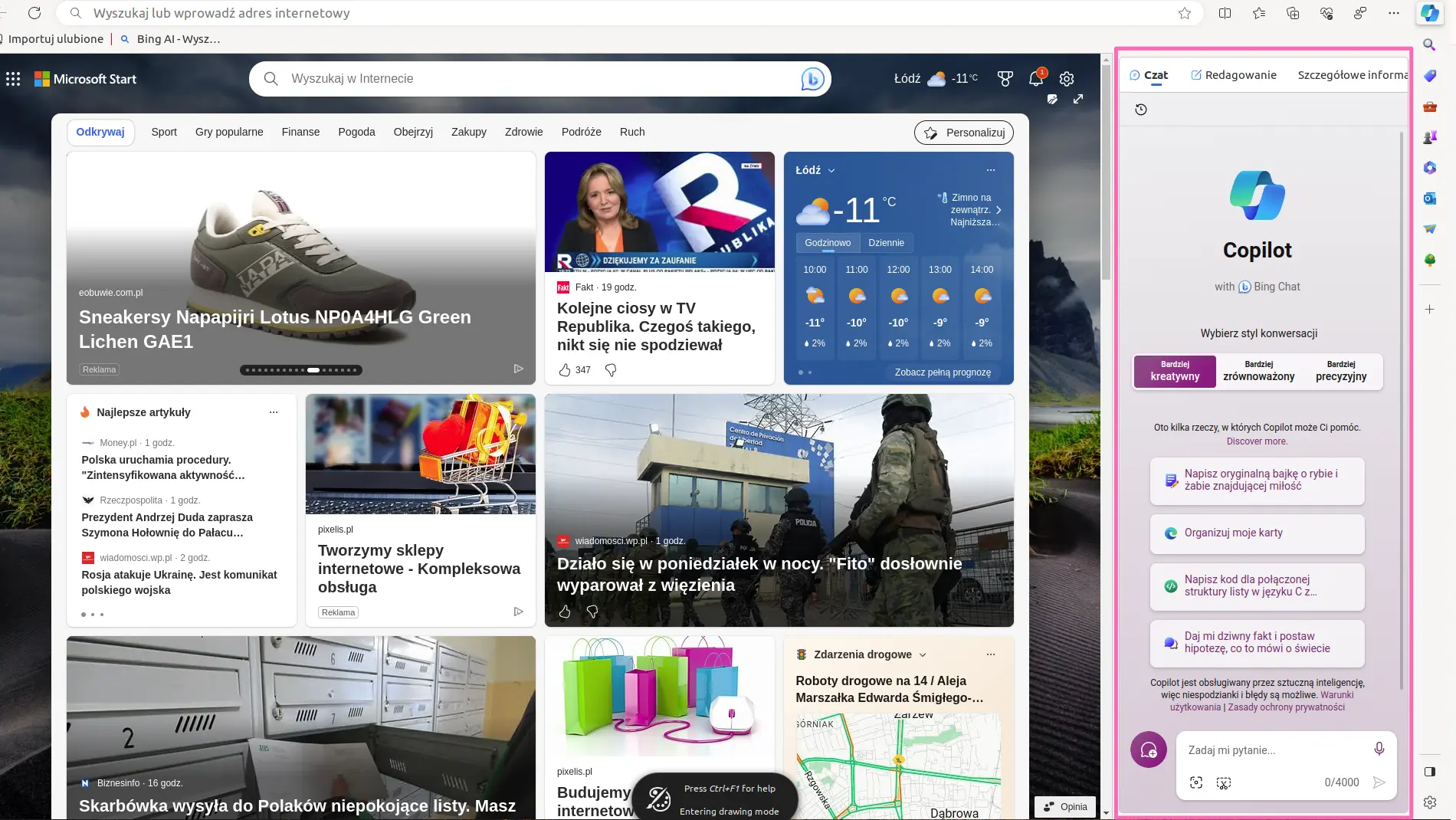Open the Odkrywaj tab
The image size is (1456, 820).
tap(100, 132)
